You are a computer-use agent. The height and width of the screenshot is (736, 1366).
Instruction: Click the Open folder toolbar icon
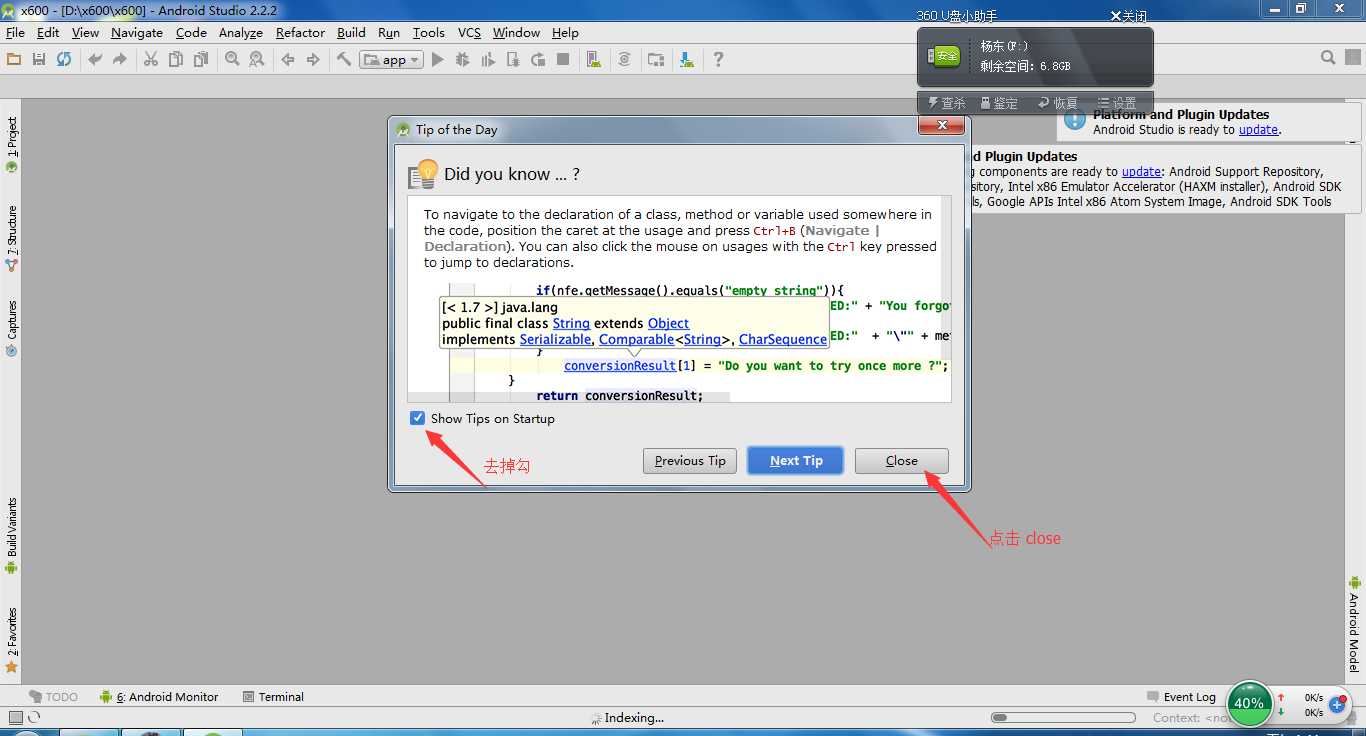(x=14, y=59)
